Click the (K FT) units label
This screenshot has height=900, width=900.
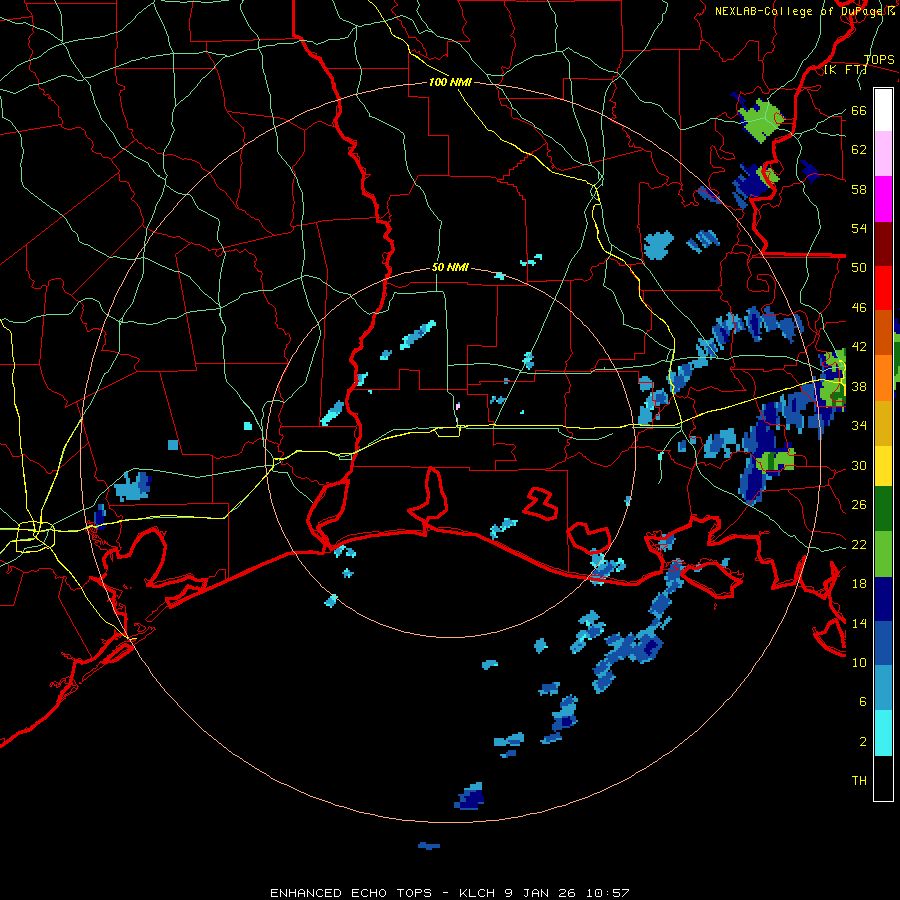(845, 70)
